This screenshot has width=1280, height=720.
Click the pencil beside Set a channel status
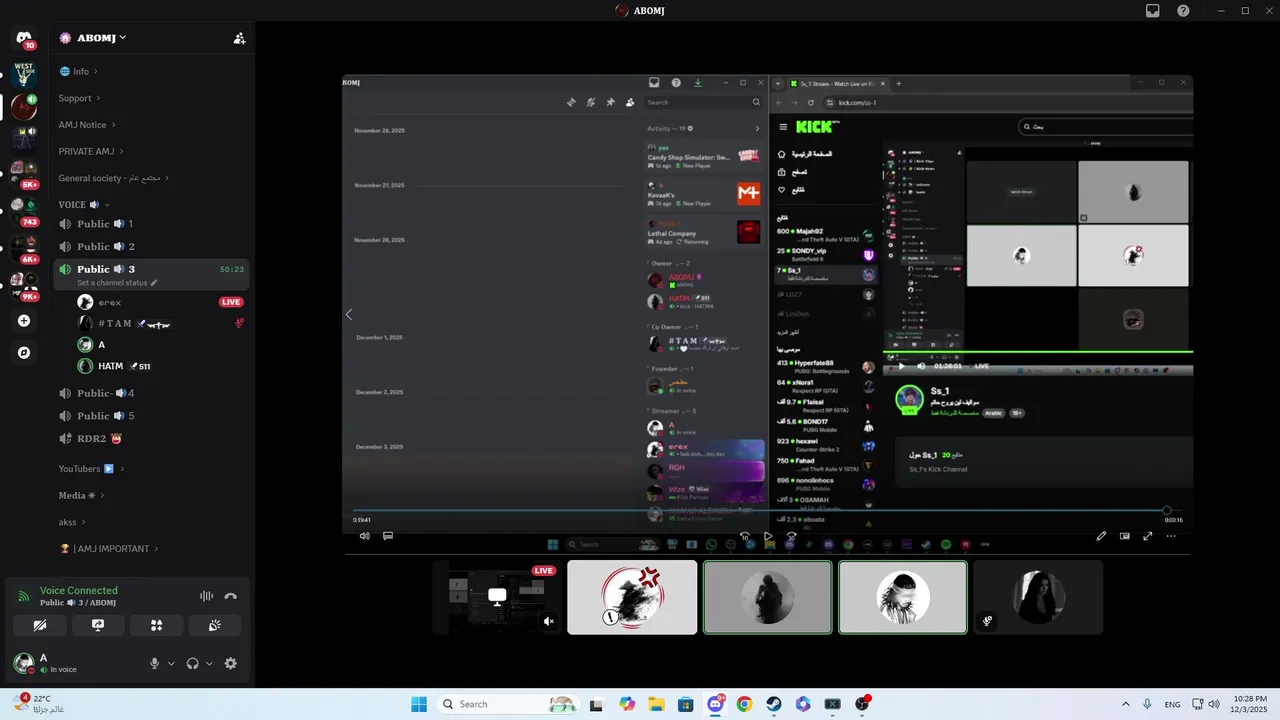click(153, 283)
